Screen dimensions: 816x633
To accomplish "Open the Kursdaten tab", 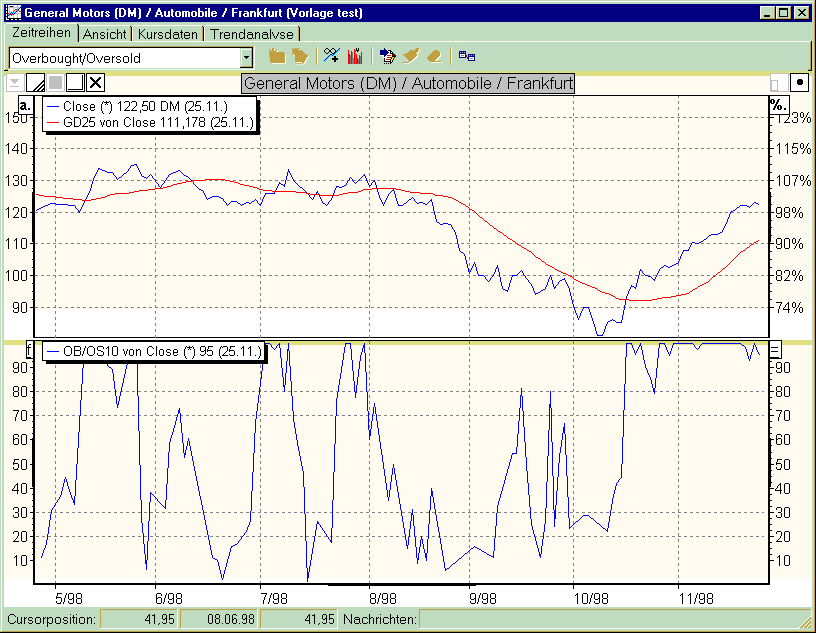I will pyautogui.click(x=167, y=33).
